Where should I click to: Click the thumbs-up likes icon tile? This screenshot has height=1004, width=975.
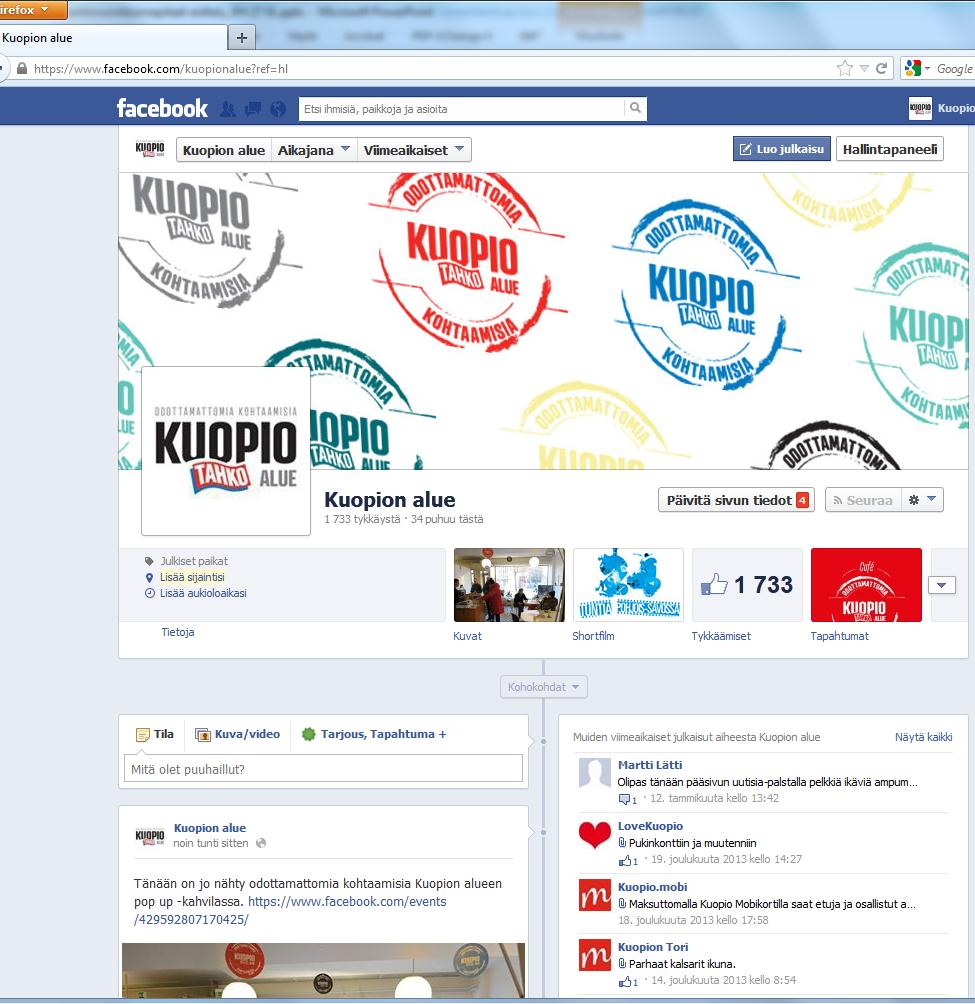tap(747, 585)
